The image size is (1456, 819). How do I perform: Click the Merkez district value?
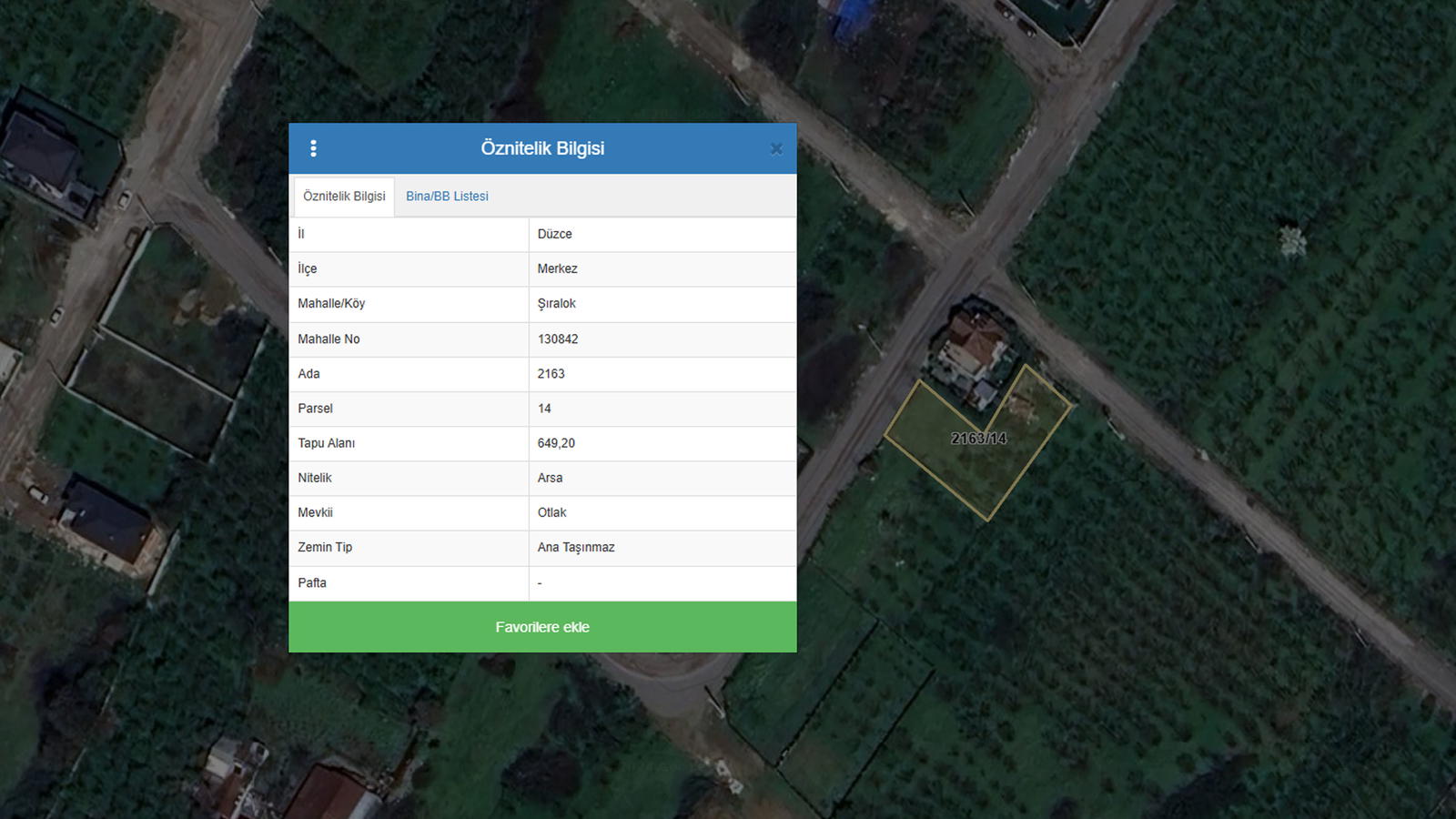coord(557,268)
